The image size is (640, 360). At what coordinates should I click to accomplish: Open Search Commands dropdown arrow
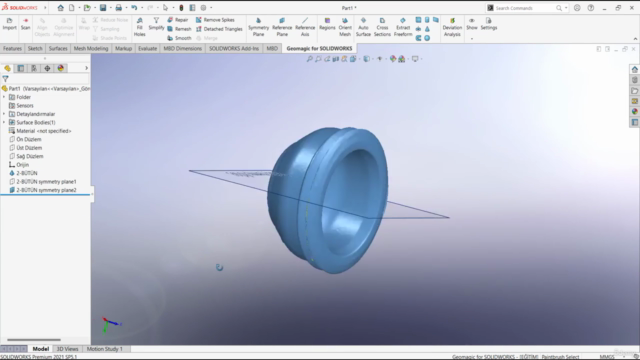566,8
